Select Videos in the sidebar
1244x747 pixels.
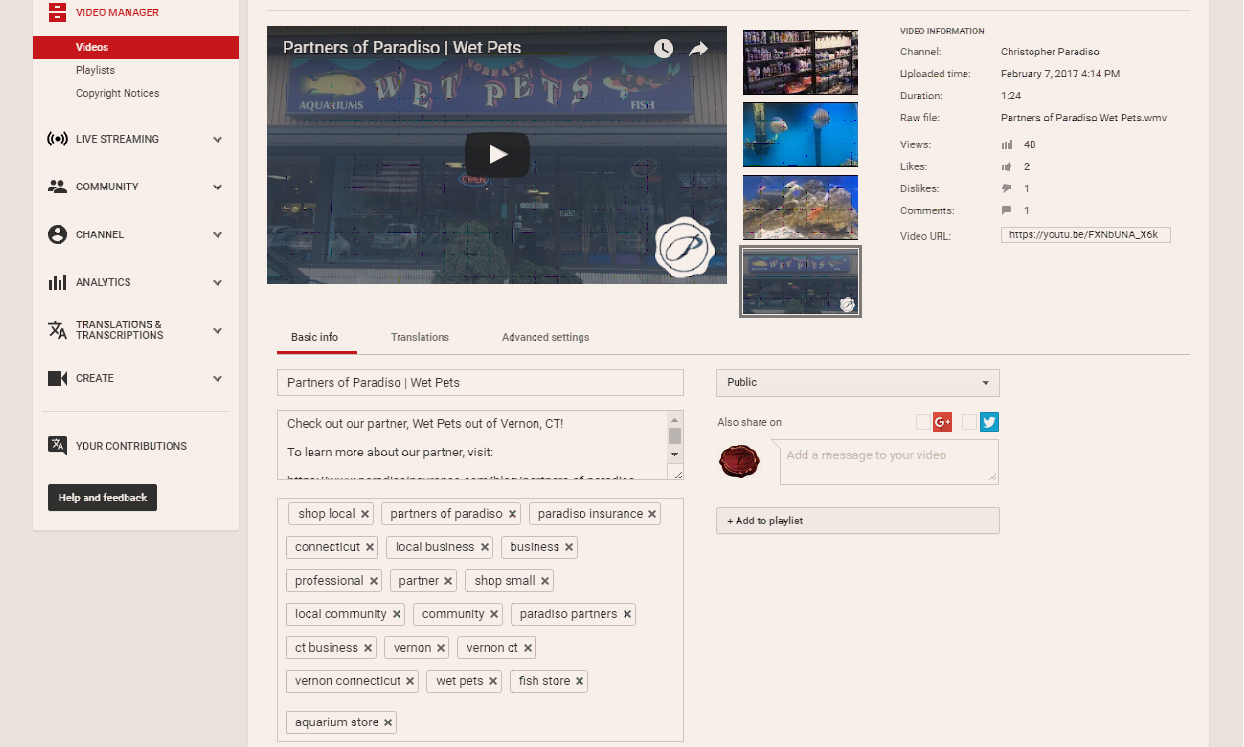[136, 47]
